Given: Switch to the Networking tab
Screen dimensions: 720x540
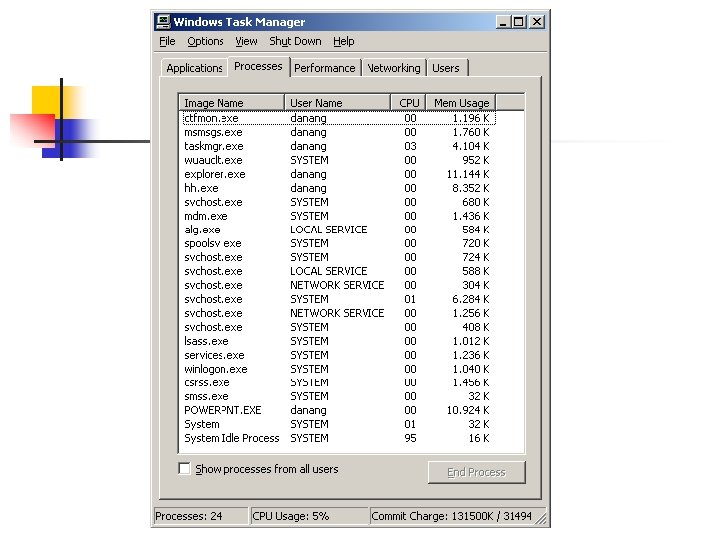Looking at the screenshot, I should coord(394,68).
